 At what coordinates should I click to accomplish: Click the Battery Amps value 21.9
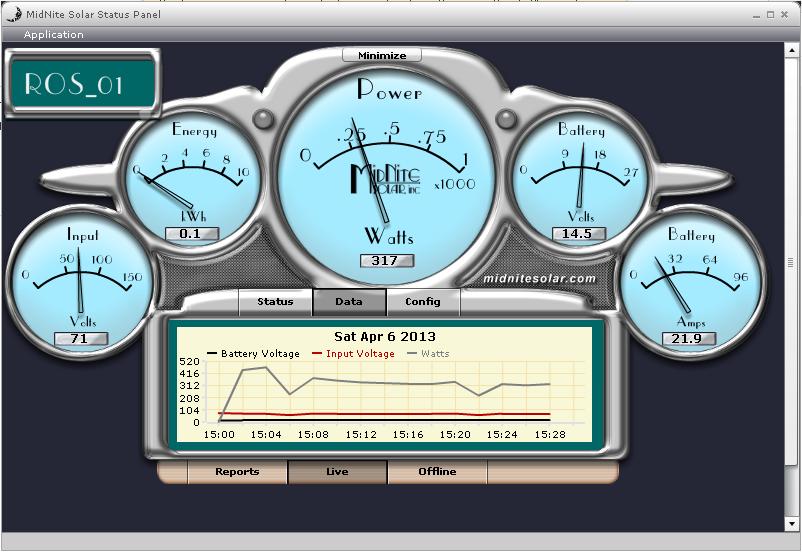(x=688, y=339)
